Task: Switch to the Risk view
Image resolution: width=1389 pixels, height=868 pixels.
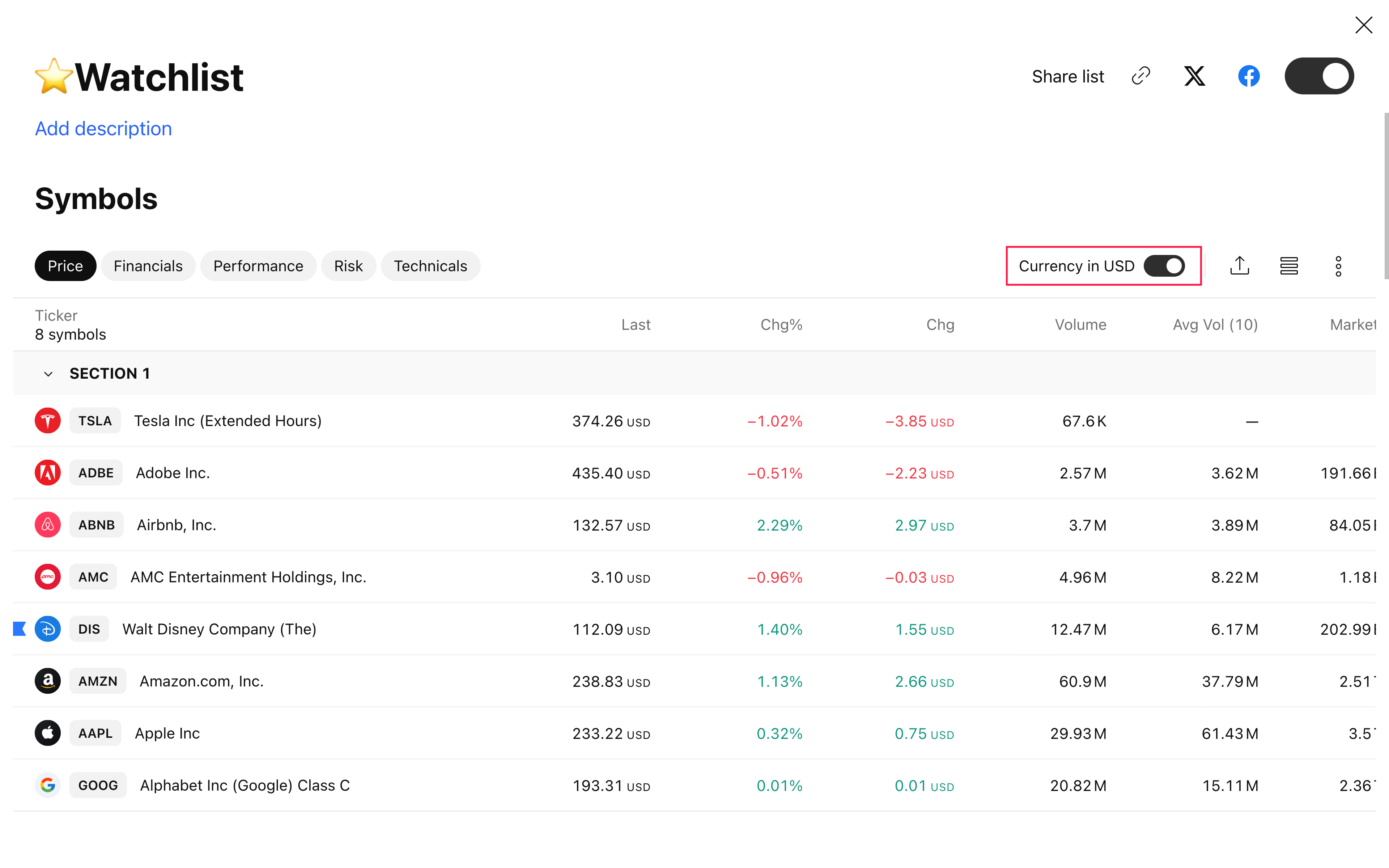Action: (348, 265)
